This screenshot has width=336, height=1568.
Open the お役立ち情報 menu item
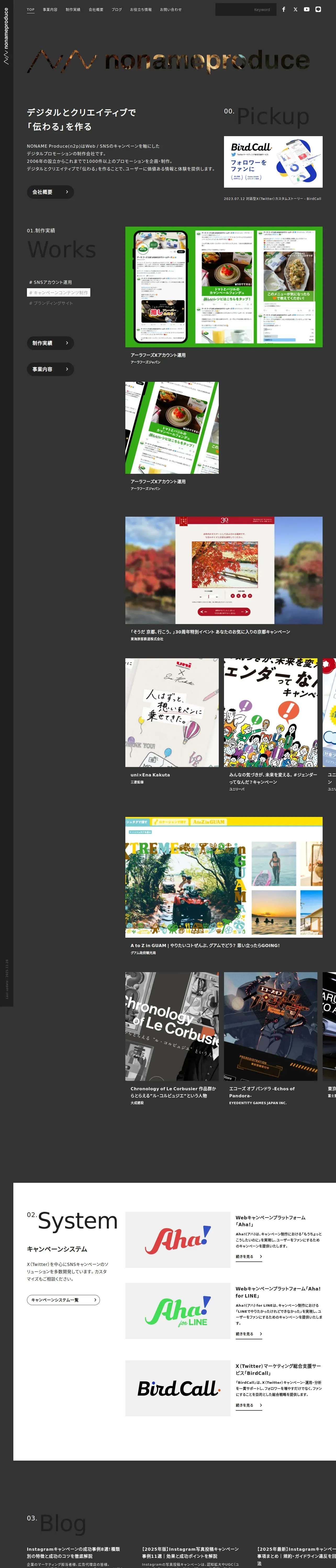pyautogui.click(x=141, y=10)
